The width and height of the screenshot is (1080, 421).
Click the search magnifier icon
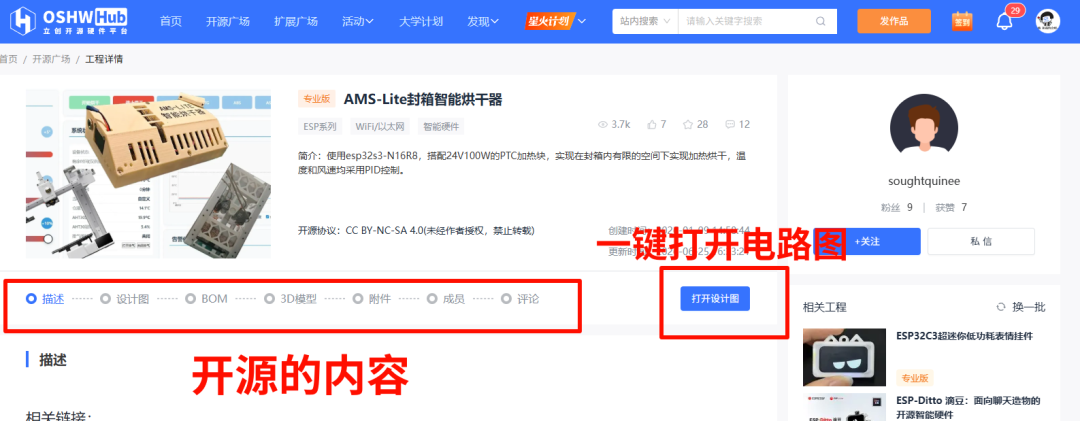coord(820,21)
